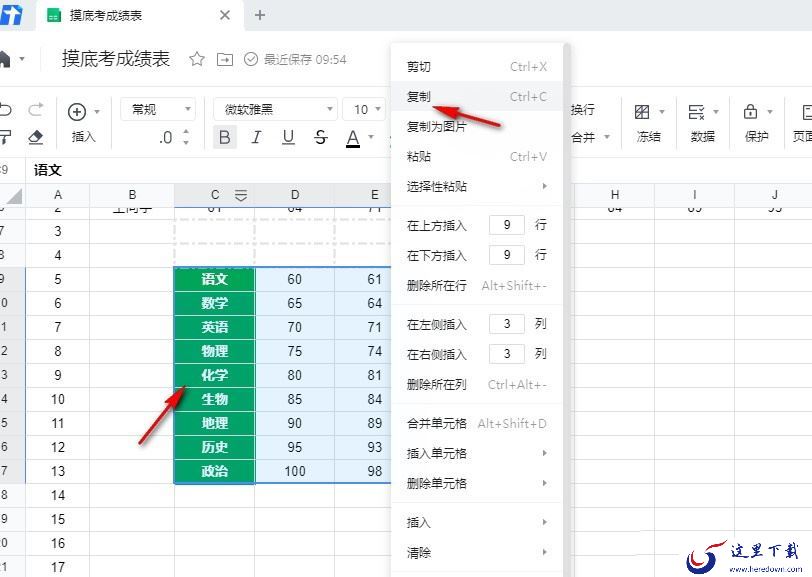
Task: Open the font size 10 dropdown
Action: tap(366, 109)
